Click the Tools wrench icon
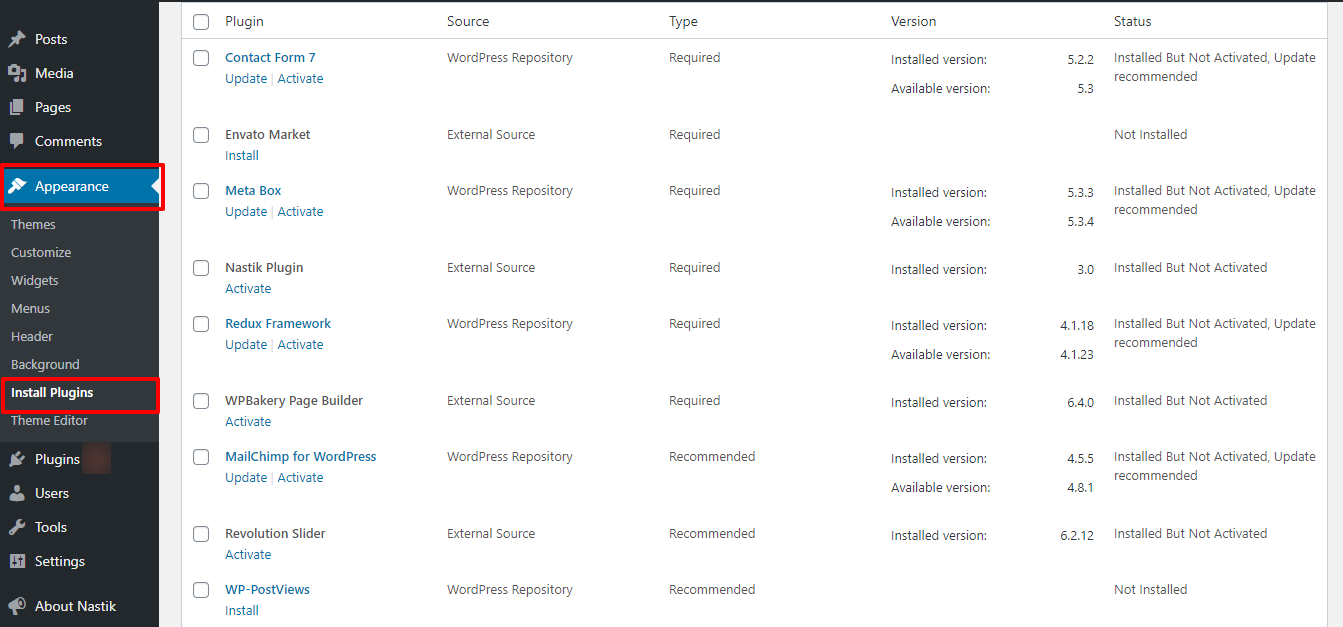 point(17,527)
